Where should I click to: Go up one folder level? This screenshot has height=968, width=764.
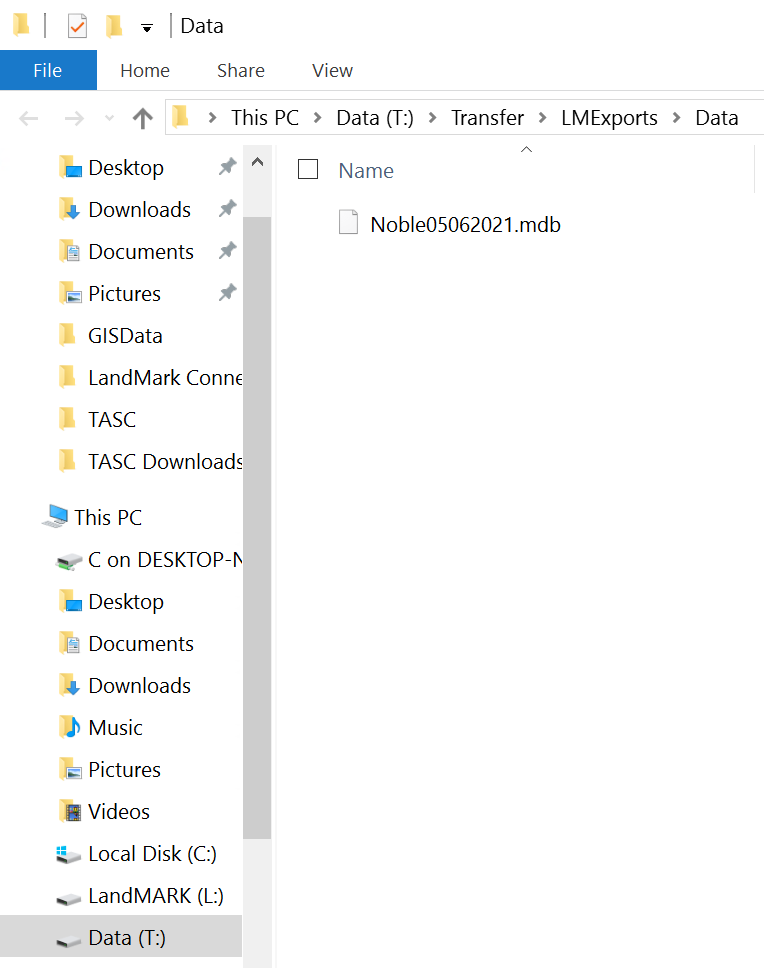tap(143, 118)
